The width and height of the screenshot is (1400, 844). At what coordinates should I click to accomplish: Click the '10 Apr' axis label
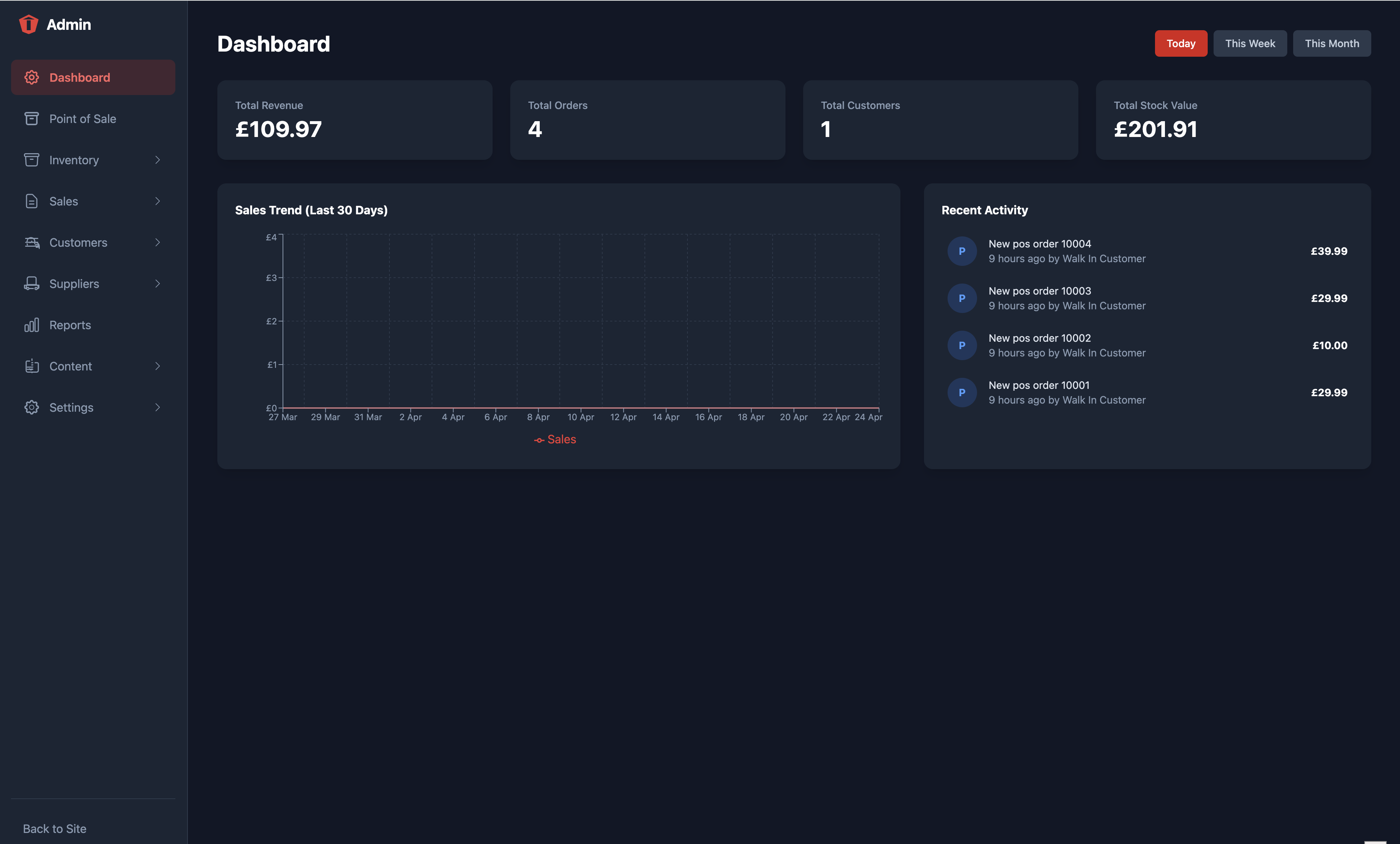tap(581, 417)
